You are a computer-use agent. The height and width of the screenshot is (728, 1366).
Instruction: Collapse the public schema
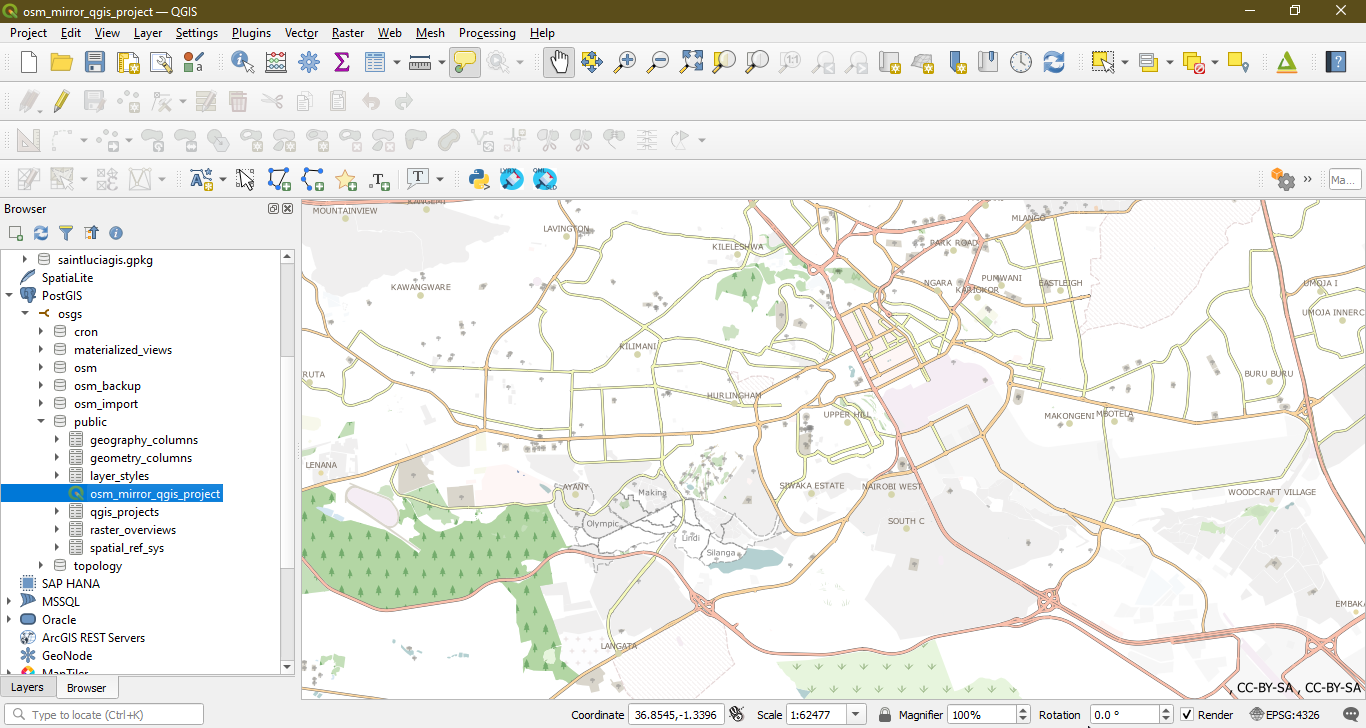(41, 422)
